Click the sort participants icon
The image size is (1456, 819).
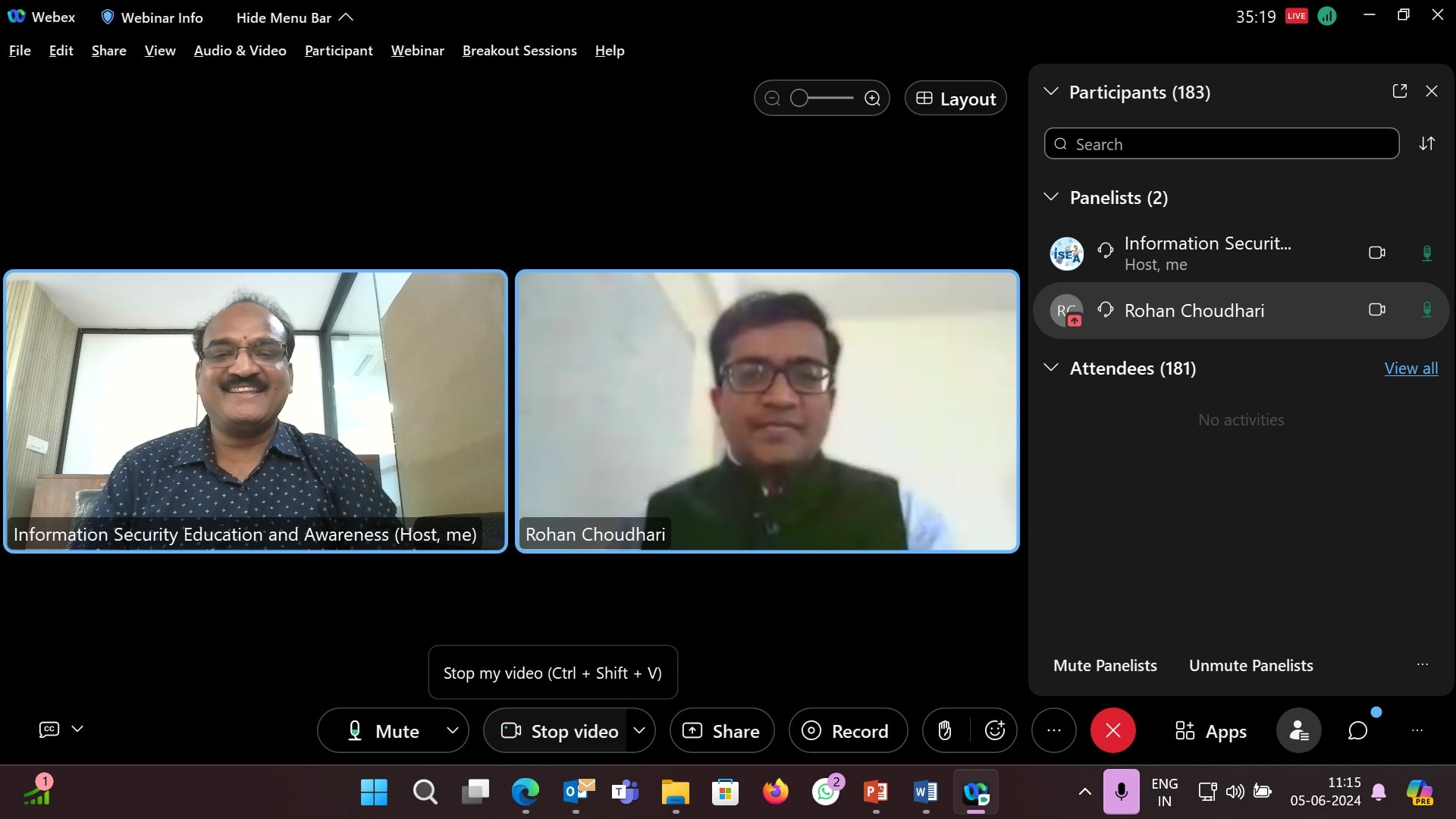point(1426,144)
